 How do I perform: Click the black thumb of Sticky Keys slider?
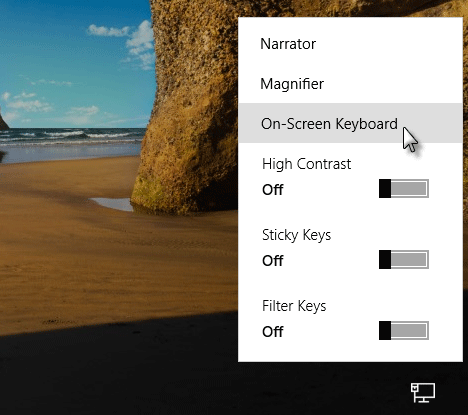[x=385, y=259]
